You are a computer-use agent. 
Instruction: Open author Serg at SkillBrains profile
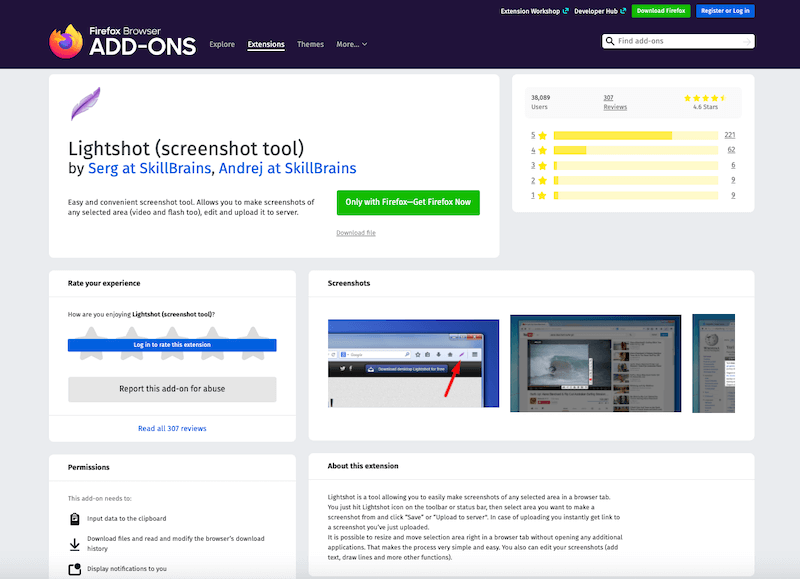(x=149, y=168)
